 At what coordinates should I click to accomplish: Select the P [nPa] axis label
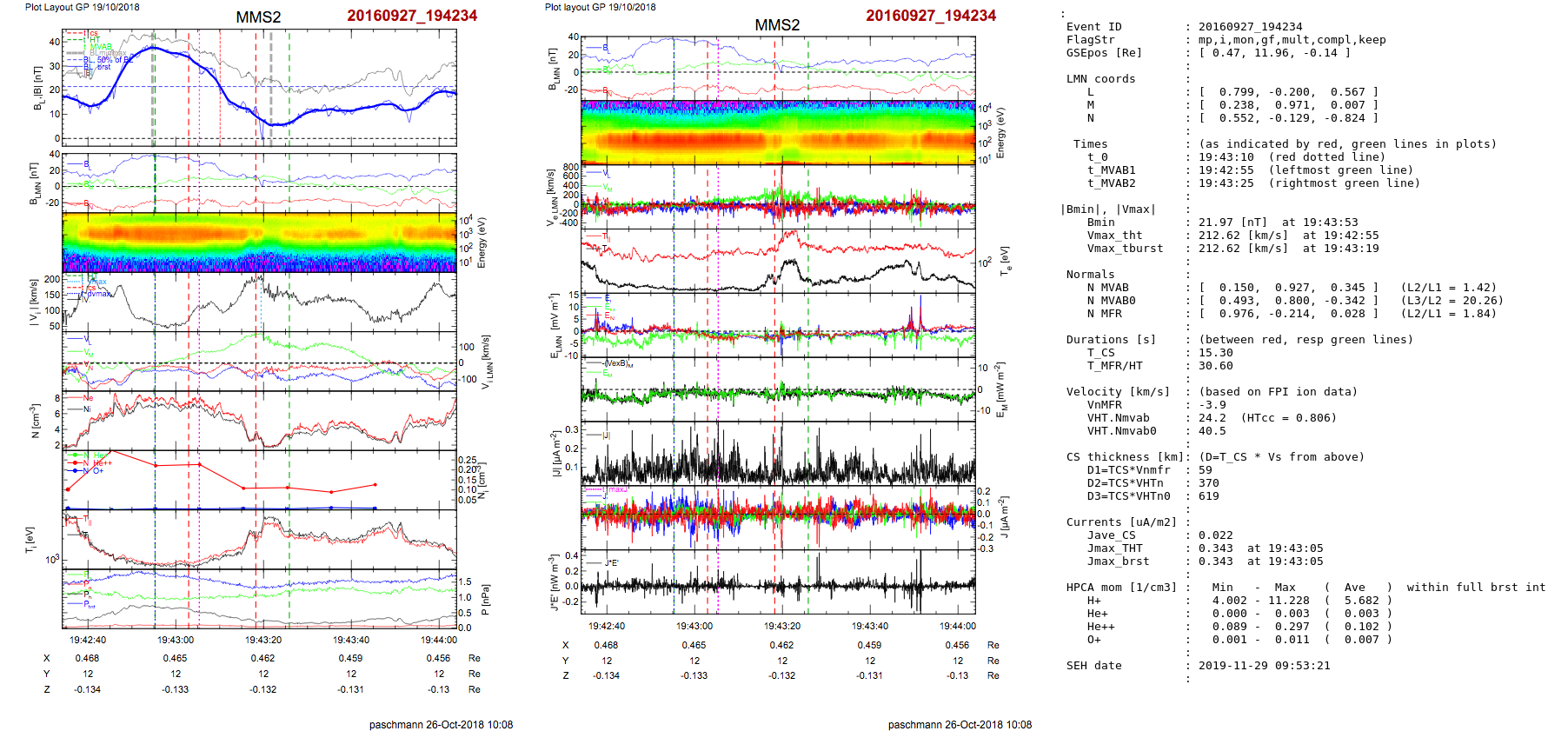[x=485, y=600]
